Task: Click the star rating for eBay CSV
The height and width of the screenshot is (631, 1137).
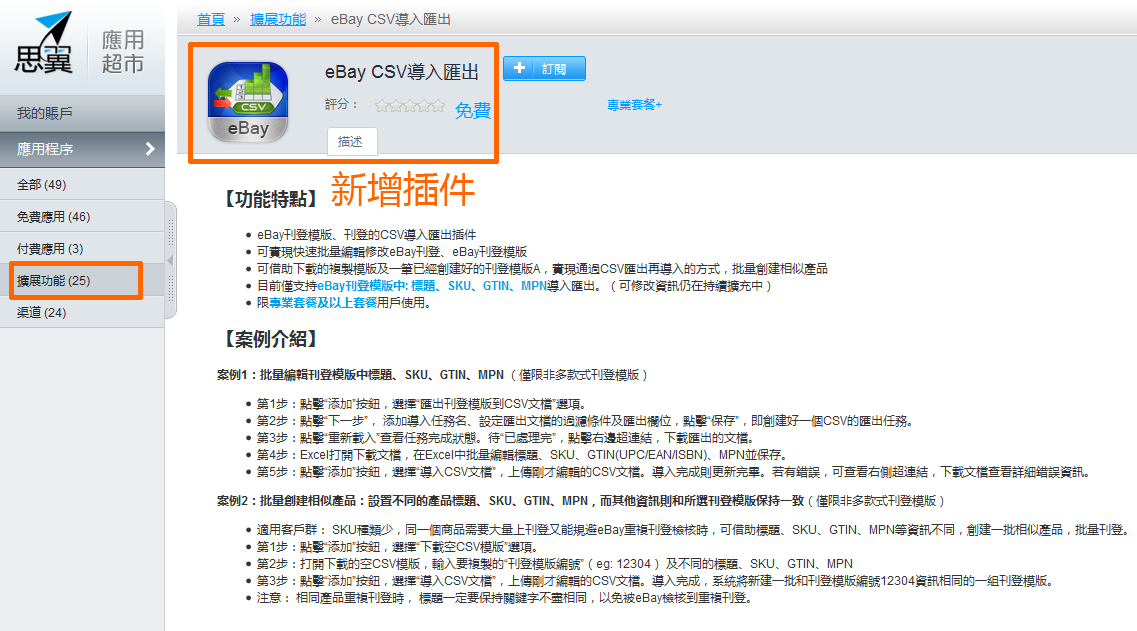Action: coord(410,106)
